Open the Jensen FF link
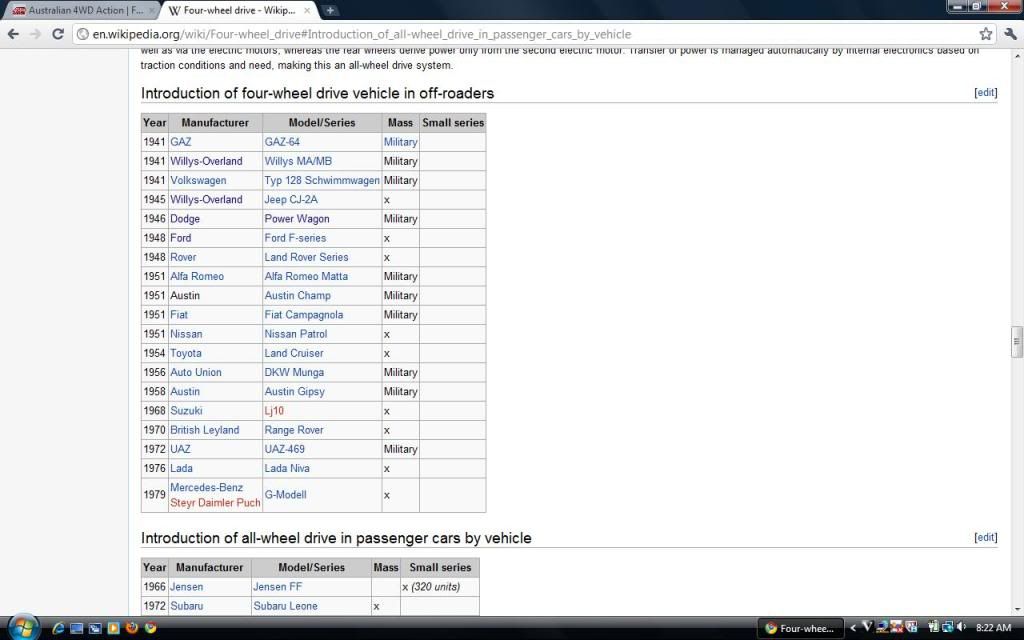Viewport: 1024px width, 640px height. (x=278, y=587)
